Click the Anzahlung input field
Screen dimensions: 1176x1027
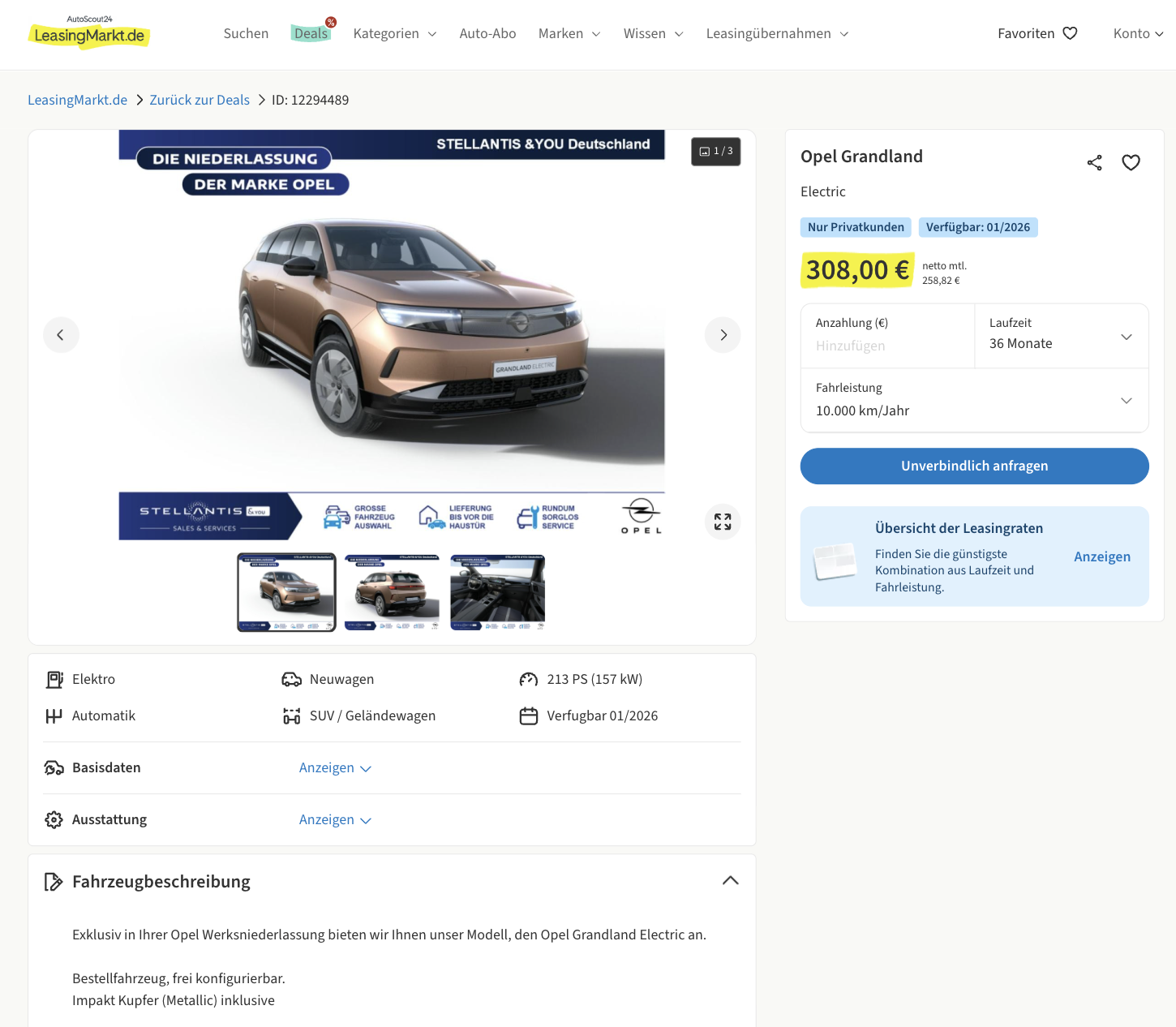click(x=887, y=346)
